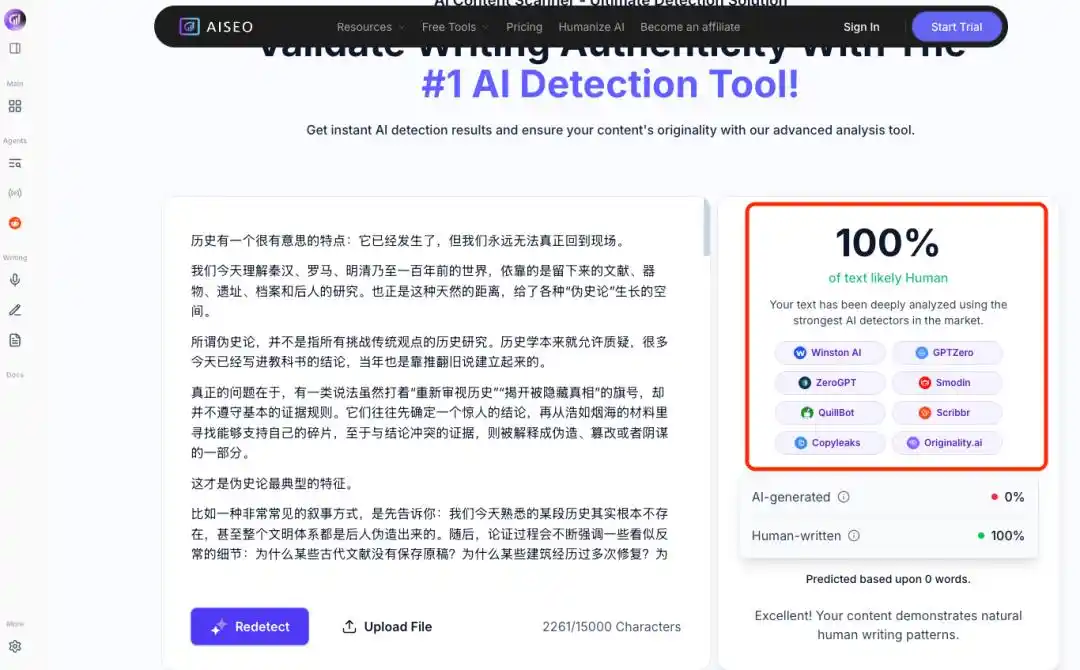Viewport: 1080px width, 670px height.
Task: Click the 100% of text likely Human score
Action: coord(888,255)
